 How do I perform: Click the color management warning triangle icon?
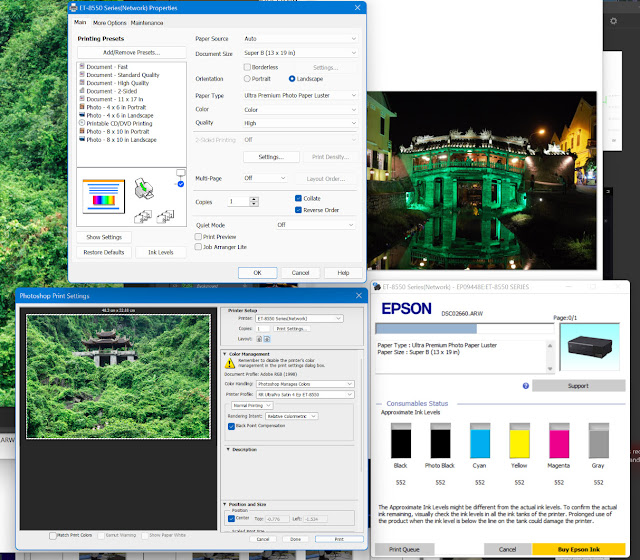coord(230,363)
